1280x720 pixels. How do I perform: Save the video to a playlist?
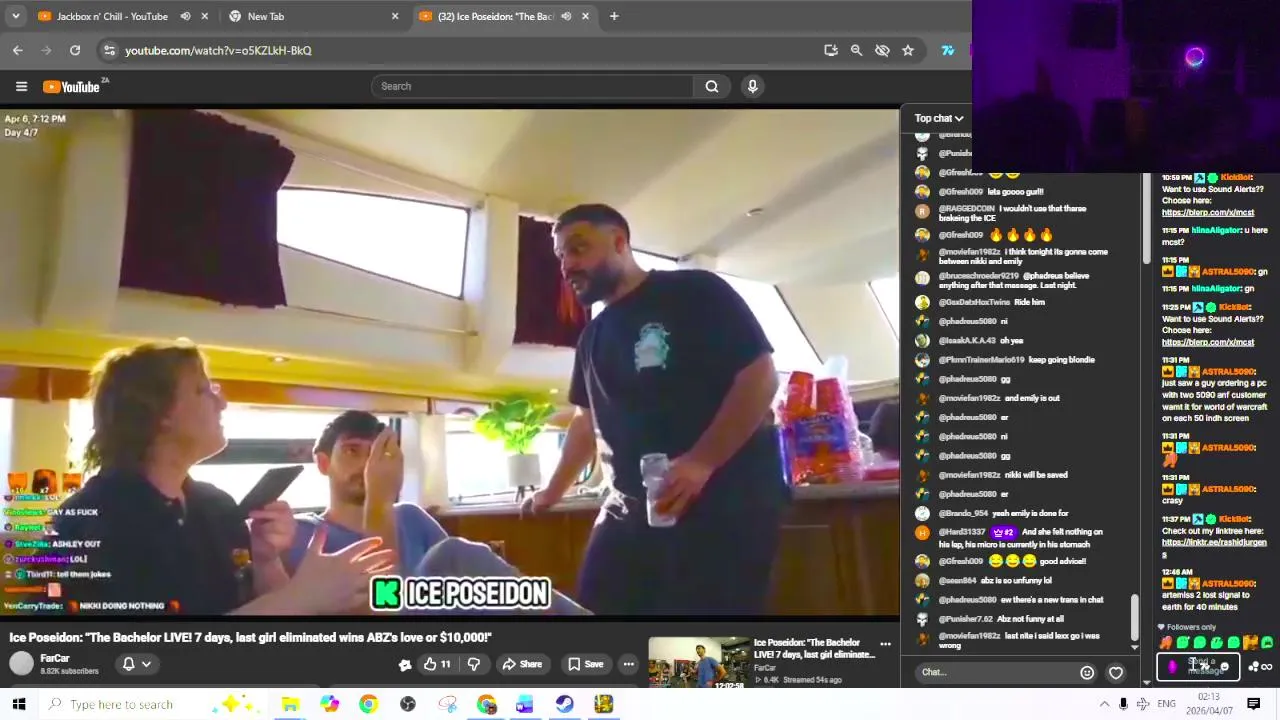click(x=586, y=664)
